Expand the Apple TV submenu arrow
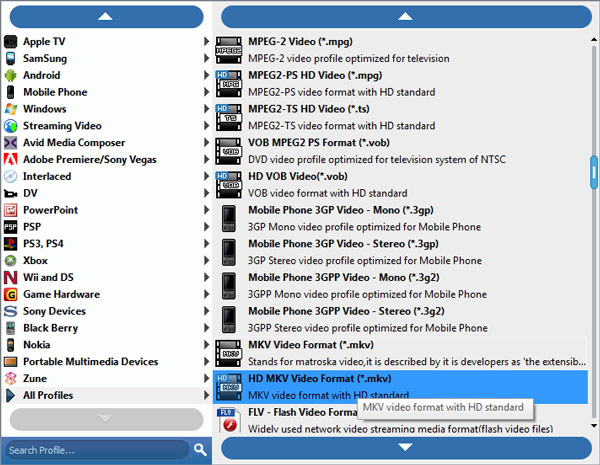This screenshot has height=465, width=600. 206,41
